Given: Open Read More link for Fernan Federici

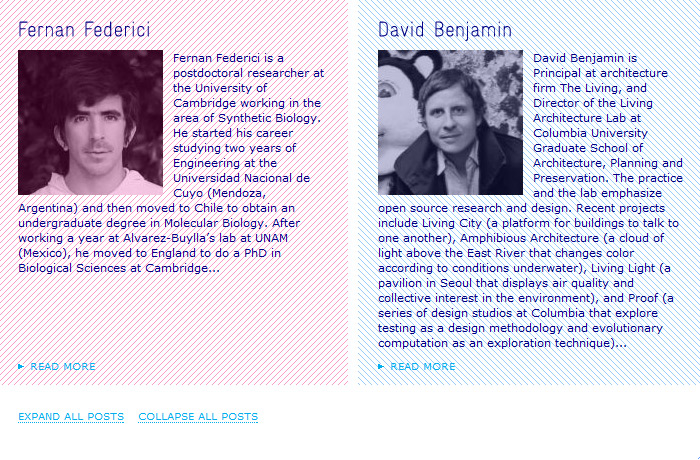Looking at the screenshot, I should pos(63,367).
